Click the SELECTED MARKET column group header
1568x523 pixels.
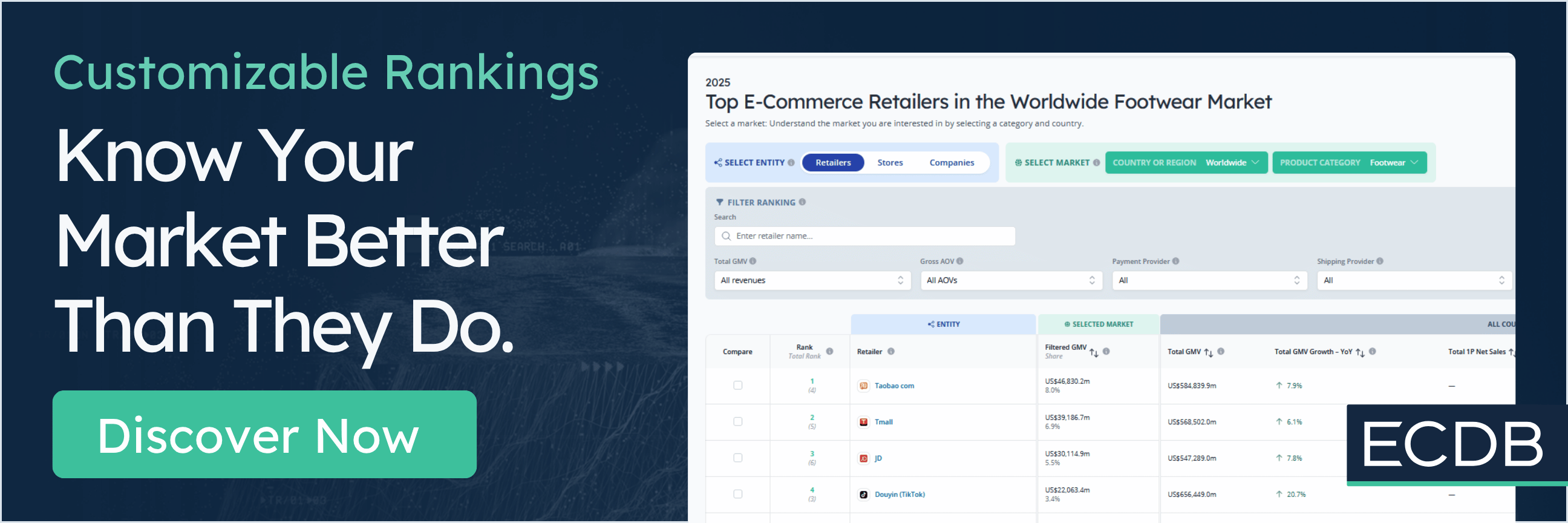1098,324
